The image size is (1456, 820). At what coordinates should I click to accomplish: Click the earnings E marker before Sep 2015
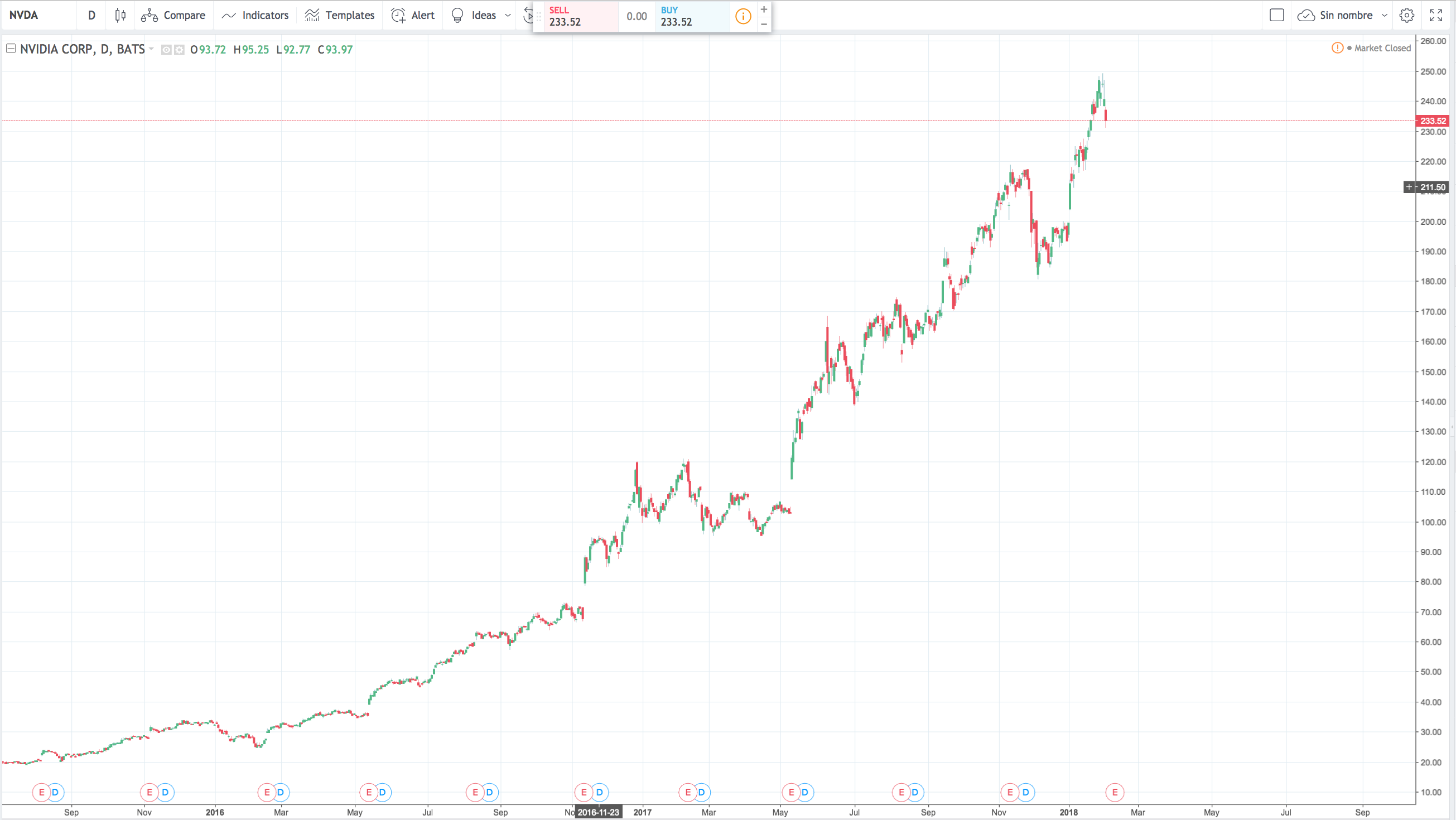[x=41, y=792]
